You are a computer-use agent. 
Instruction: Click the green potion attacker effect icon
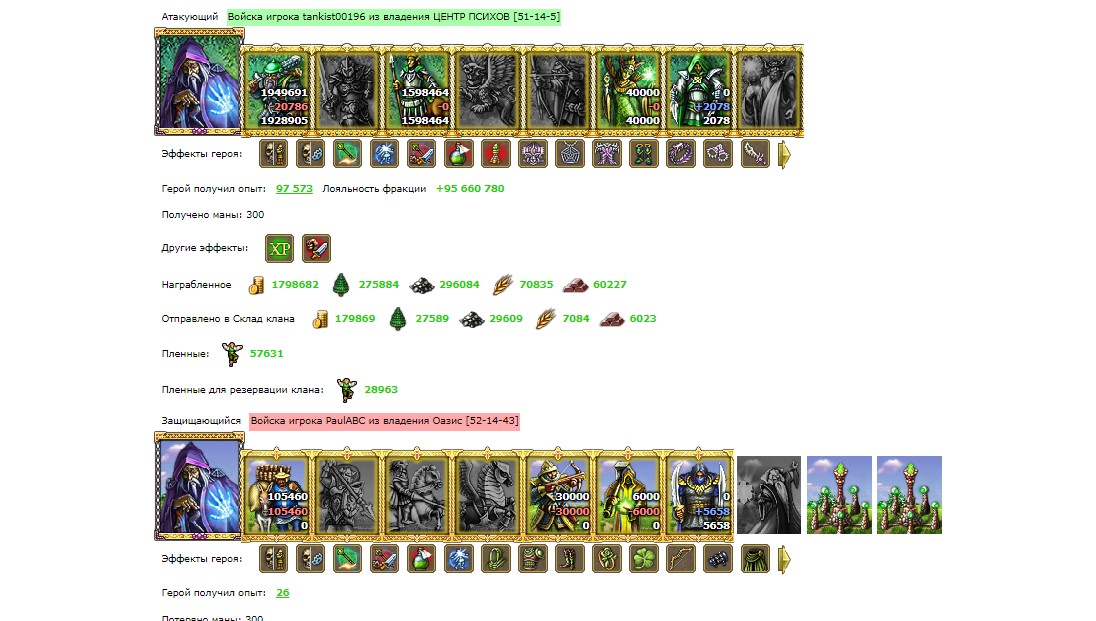tap(459, 154)
